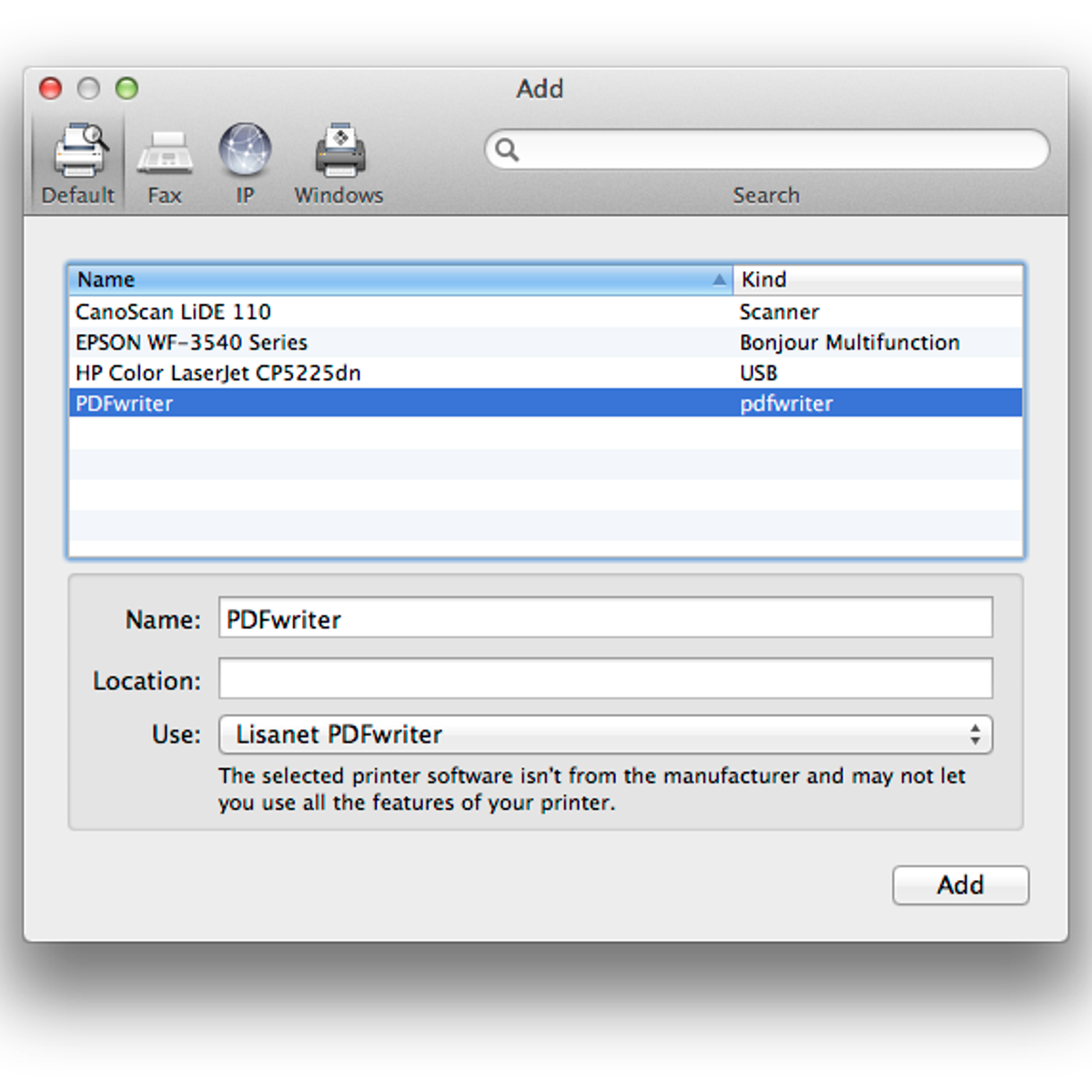Choose the HP Color LaserJet CP5225dn entry

coord(218,373)
